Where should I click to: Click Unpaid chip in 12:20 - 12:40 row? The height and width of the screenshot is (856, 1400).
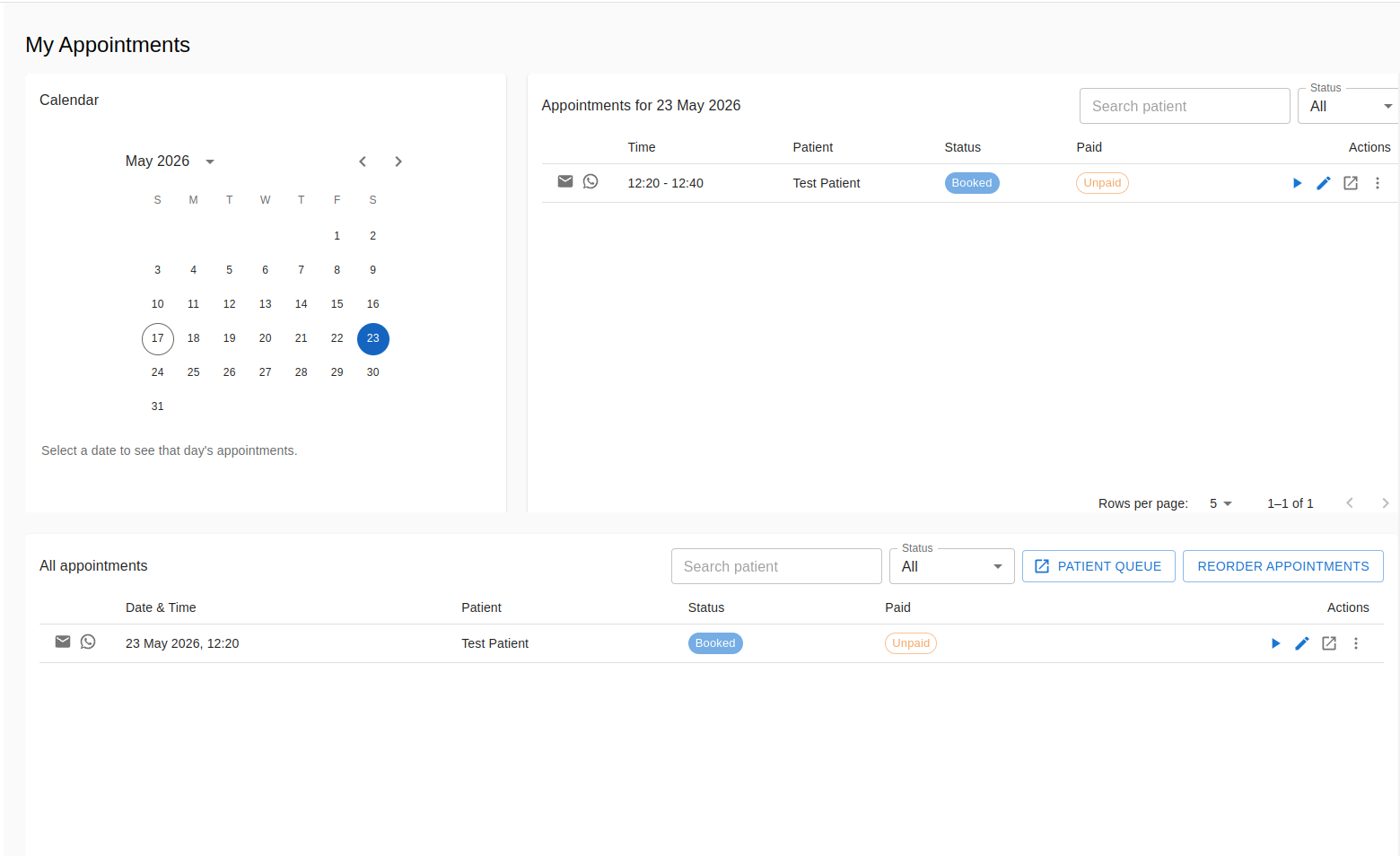1102,183
